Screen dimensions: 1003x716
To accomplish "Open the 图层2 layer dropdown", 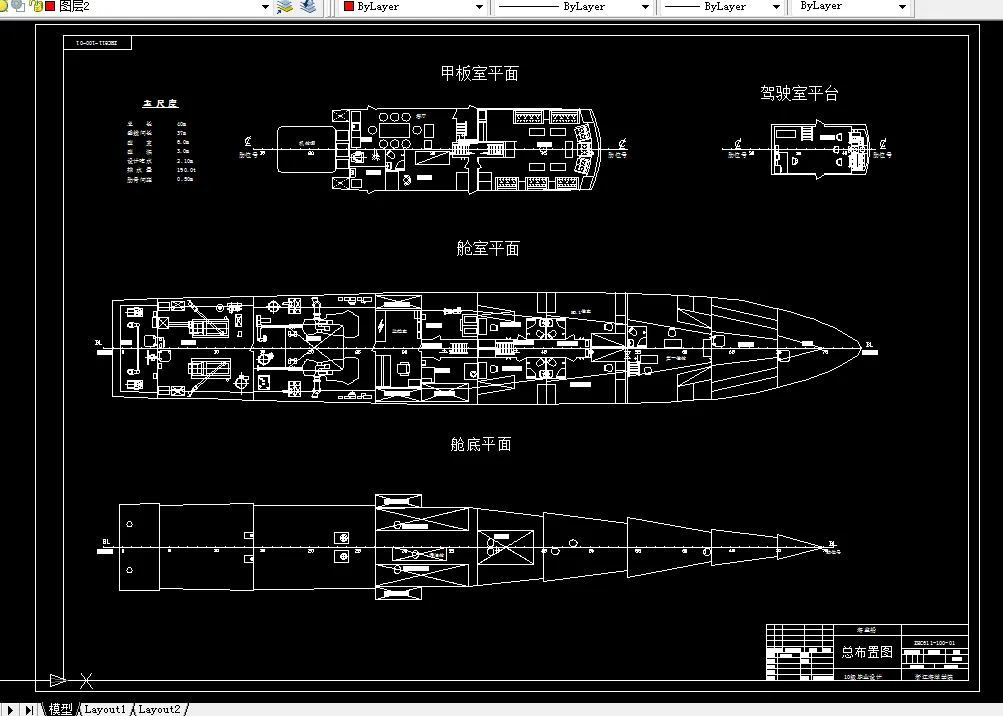I will click(264, 8).
